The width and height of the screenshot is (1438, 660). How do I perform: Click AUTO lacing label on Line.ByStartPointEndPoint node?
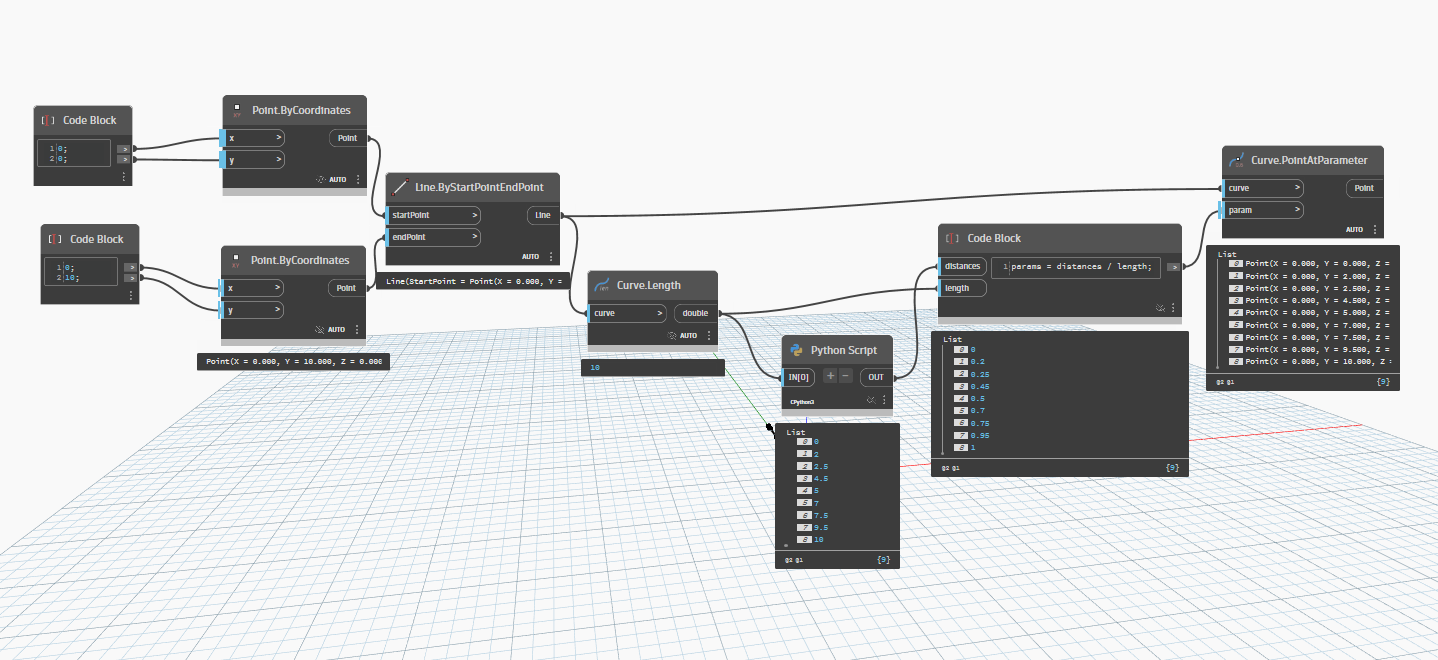[530, 256]
